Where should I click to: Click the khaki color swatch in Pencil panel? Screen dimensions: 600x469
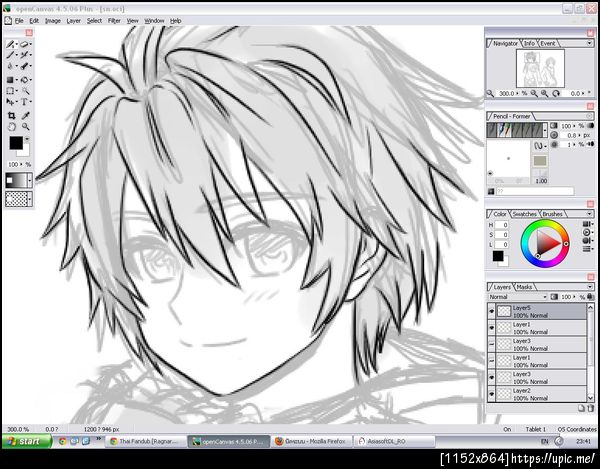point(540,160)
